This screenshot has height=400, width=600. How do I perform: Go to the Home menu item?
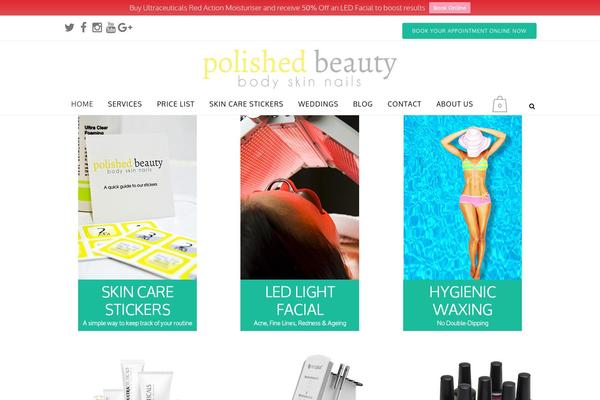pyautogui.click(x=82, y=104)
